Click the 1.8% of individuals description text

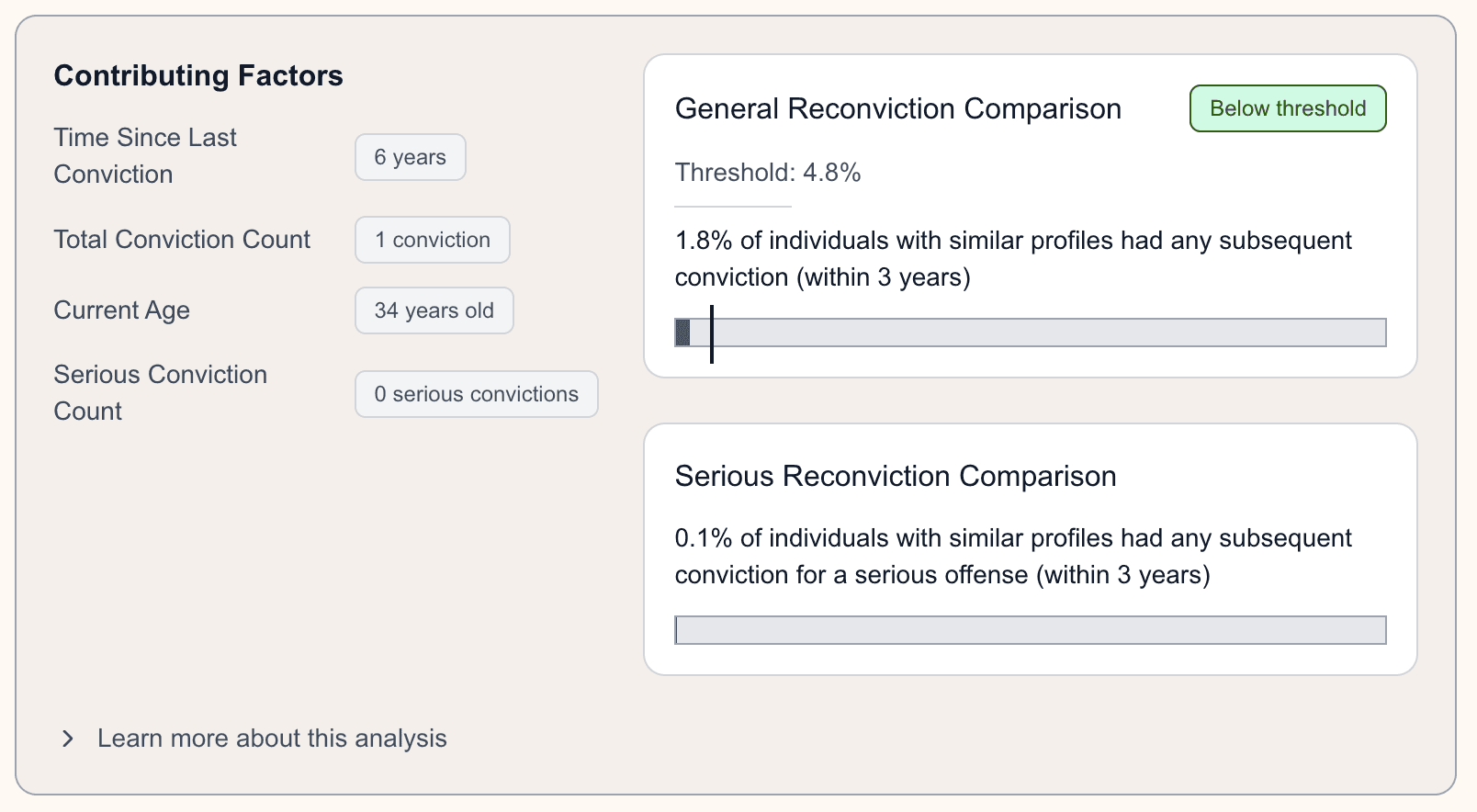[x=1012, y=259]
